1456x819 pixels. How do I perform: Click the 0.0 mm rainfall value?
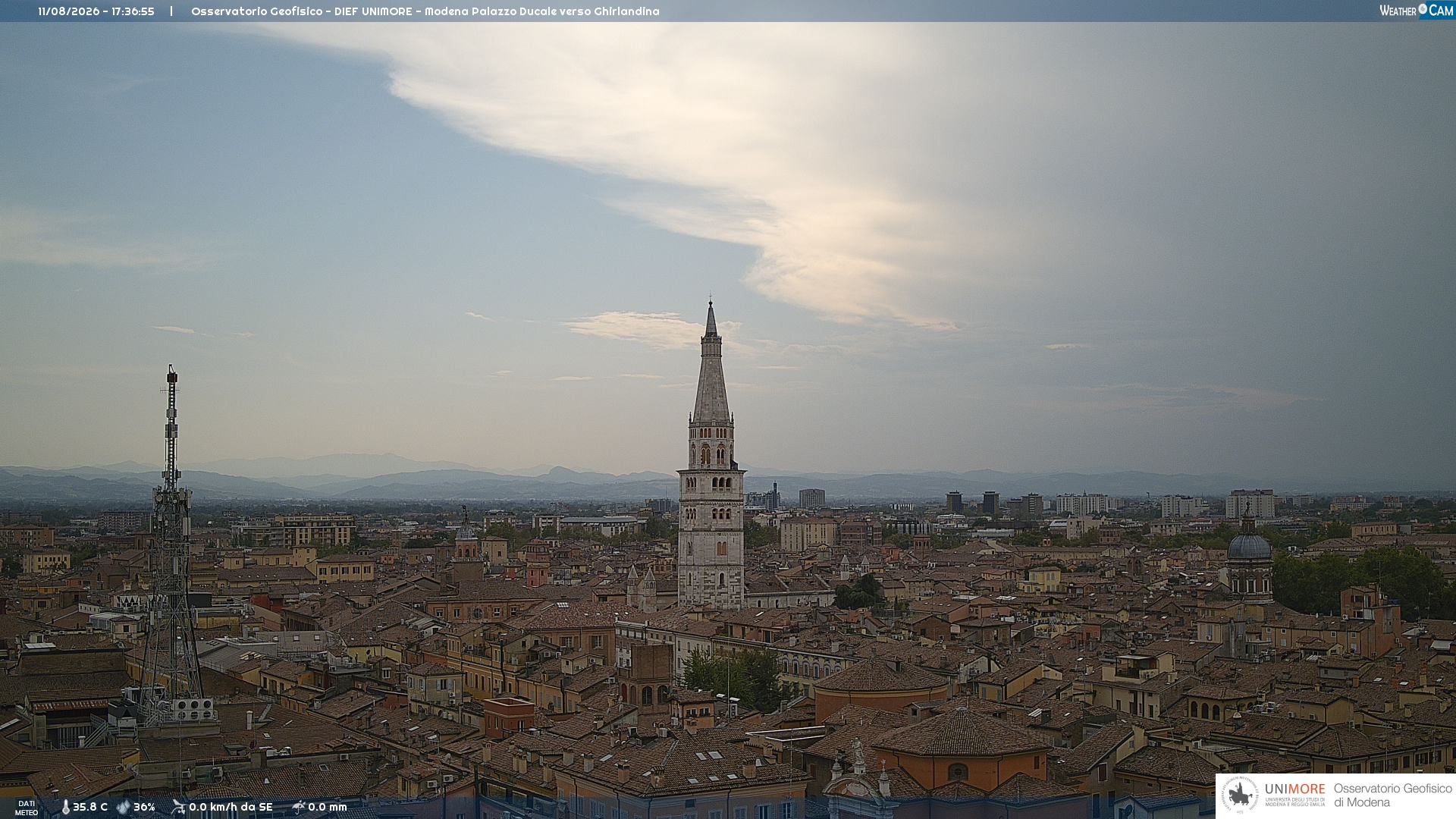coord(328,807)
